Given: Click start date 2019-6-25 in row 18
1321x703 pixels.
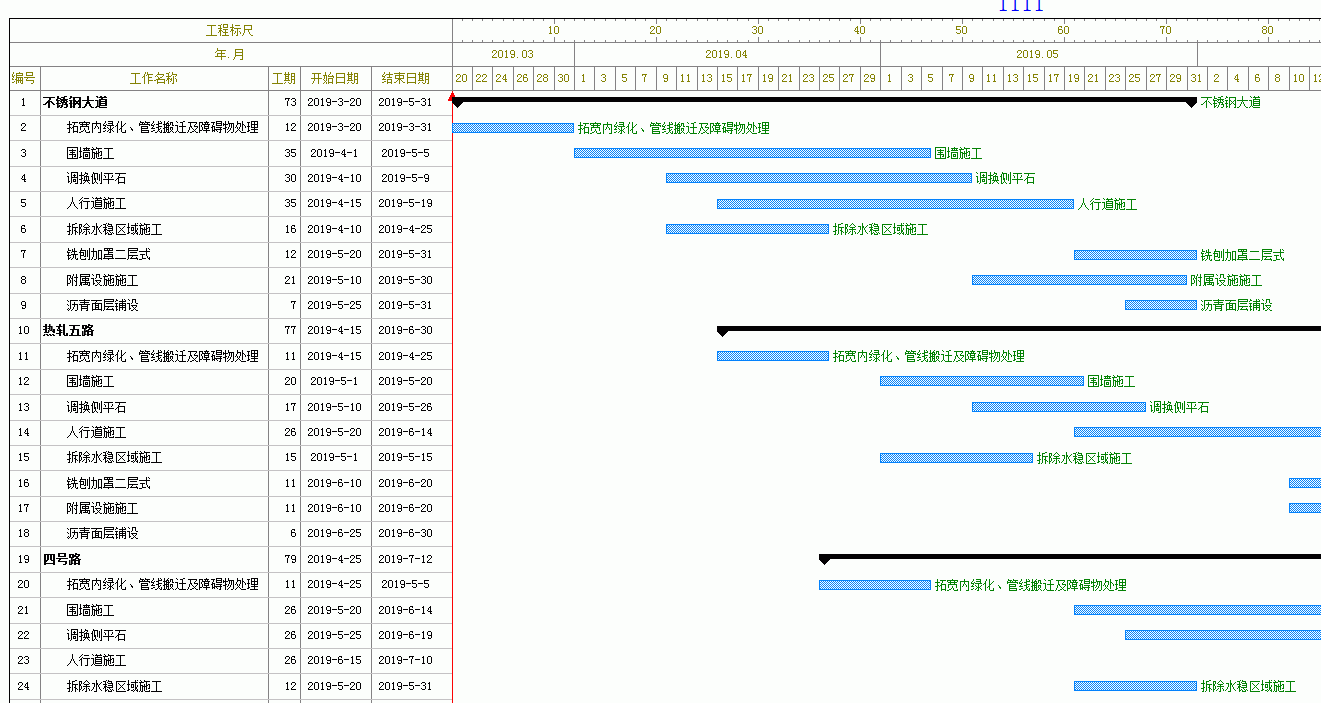Looking at the screenshot, I should pyautogui.click(x=335, y=534).
